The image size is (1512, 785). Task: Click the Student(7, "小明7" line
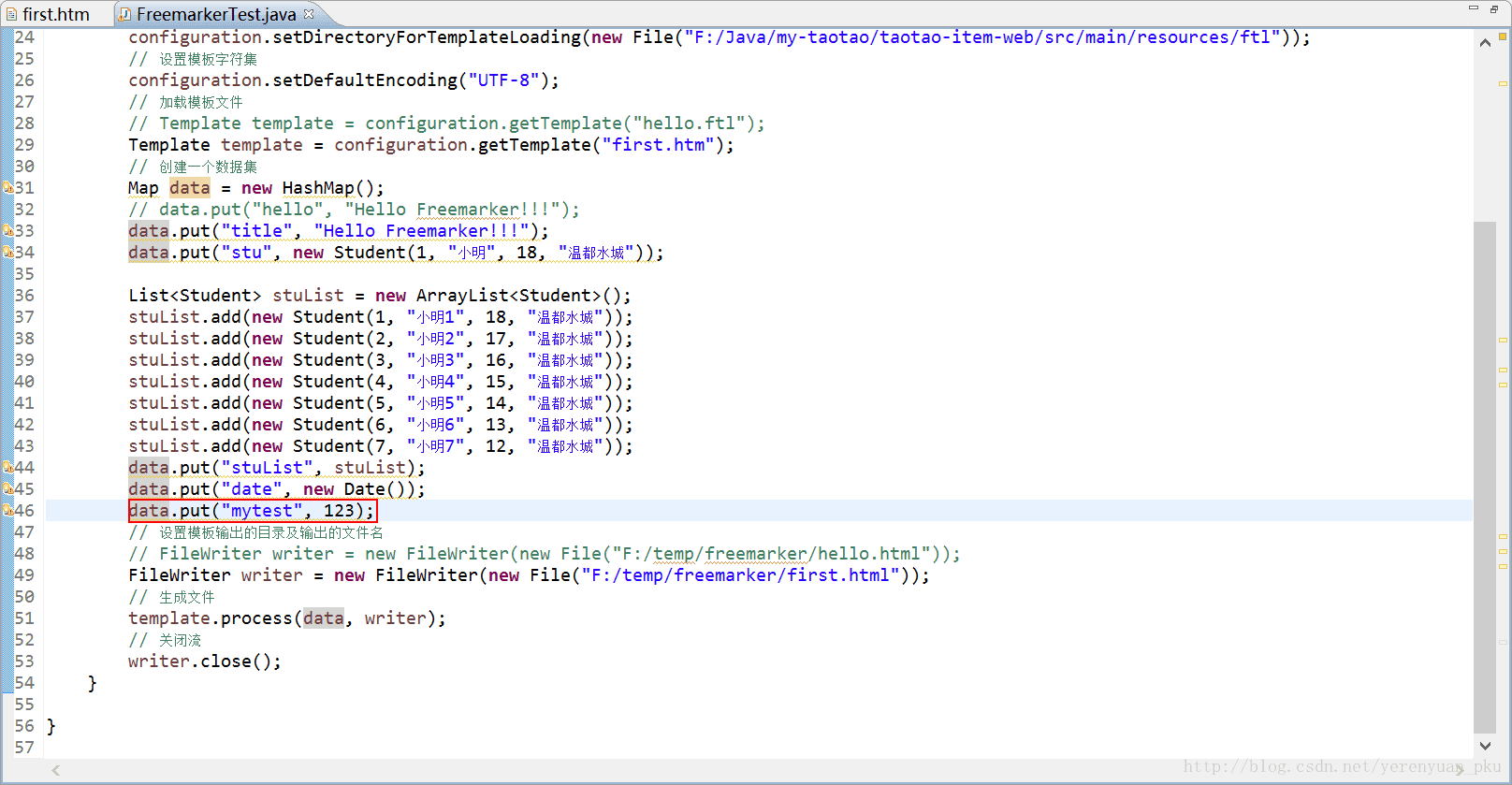click(381, 446)
